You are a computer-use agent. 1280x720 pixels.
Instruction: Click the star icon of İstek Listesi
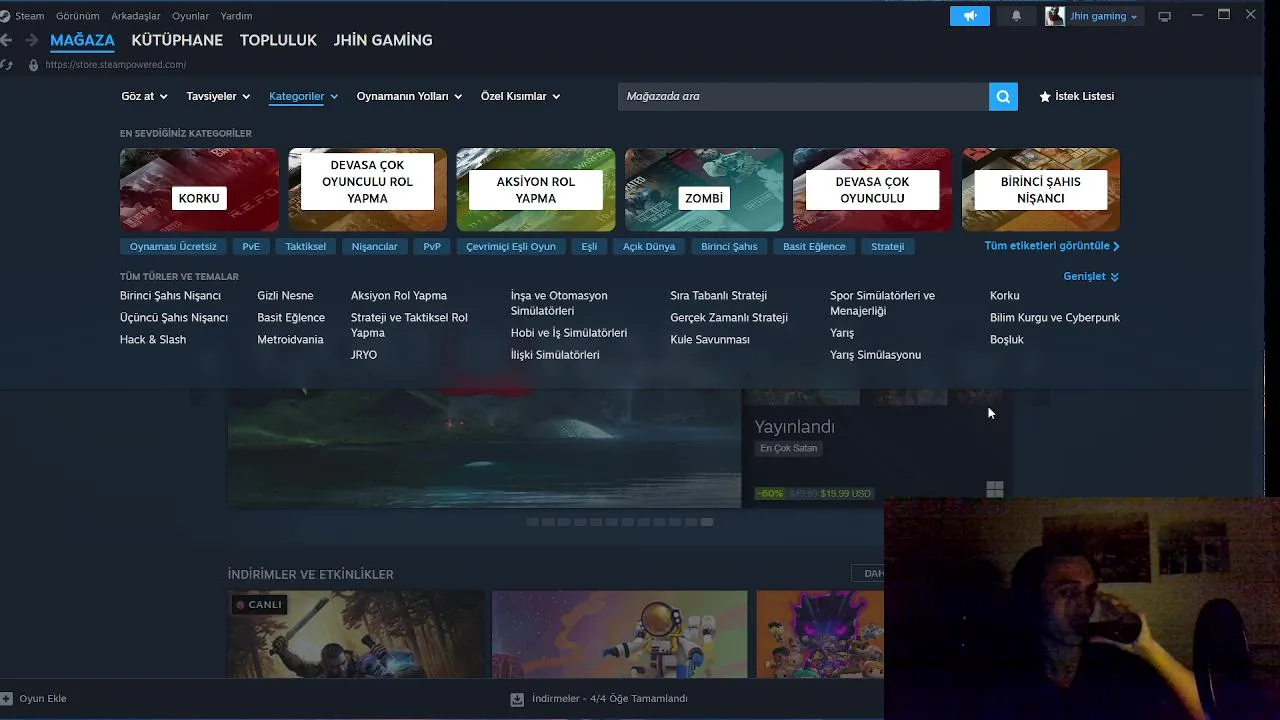pyautogui.click(x=1045, y=97)
